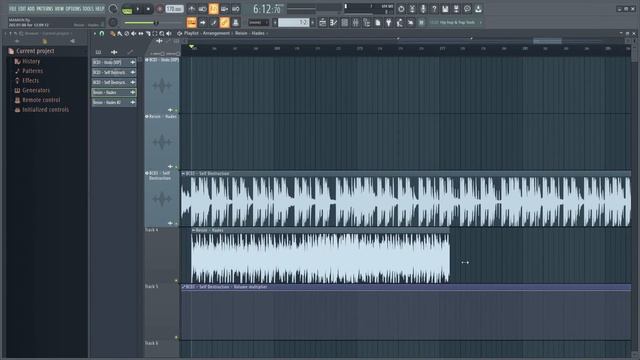Click the scissors audio editor icon
Screen dimensions: 640x360
(412, 9)
